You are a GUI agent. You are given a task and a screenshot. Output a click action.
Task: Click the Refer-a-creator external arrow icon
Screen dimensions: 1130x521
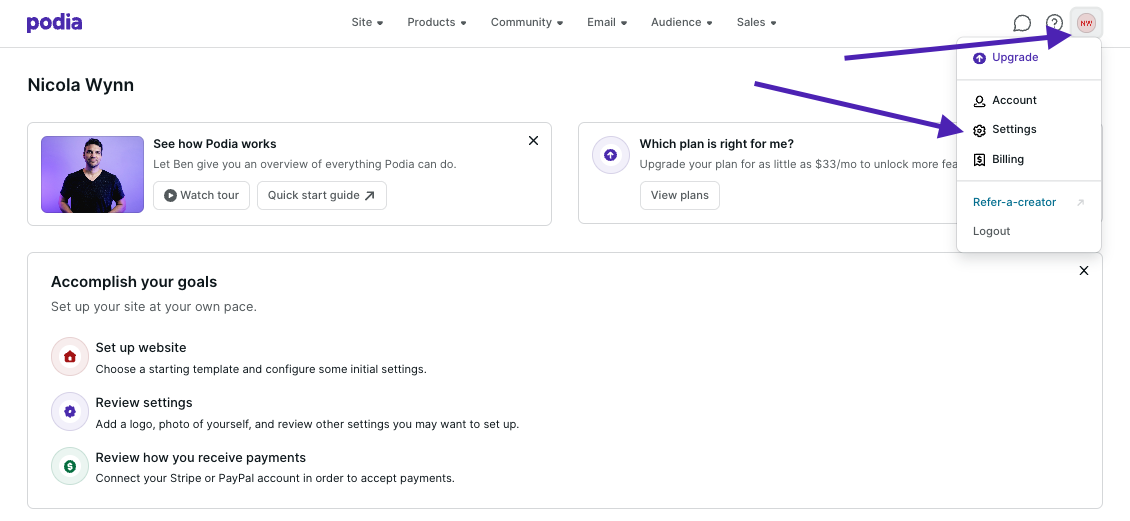tap(1080, 203)
